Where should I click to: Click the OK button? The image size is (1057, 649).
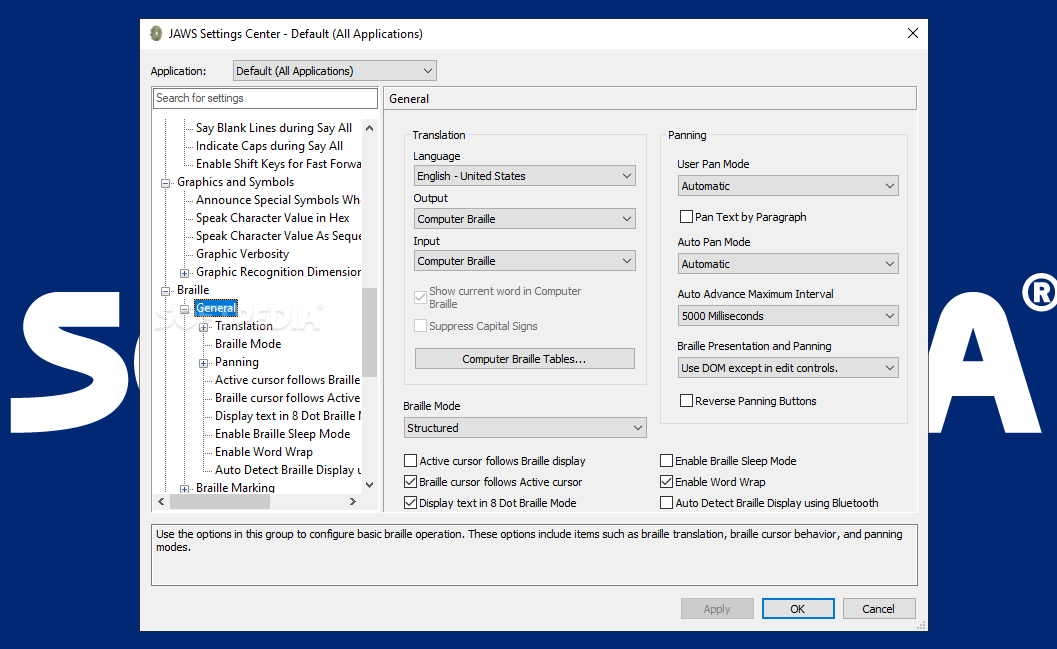click(x=798, y=609)
